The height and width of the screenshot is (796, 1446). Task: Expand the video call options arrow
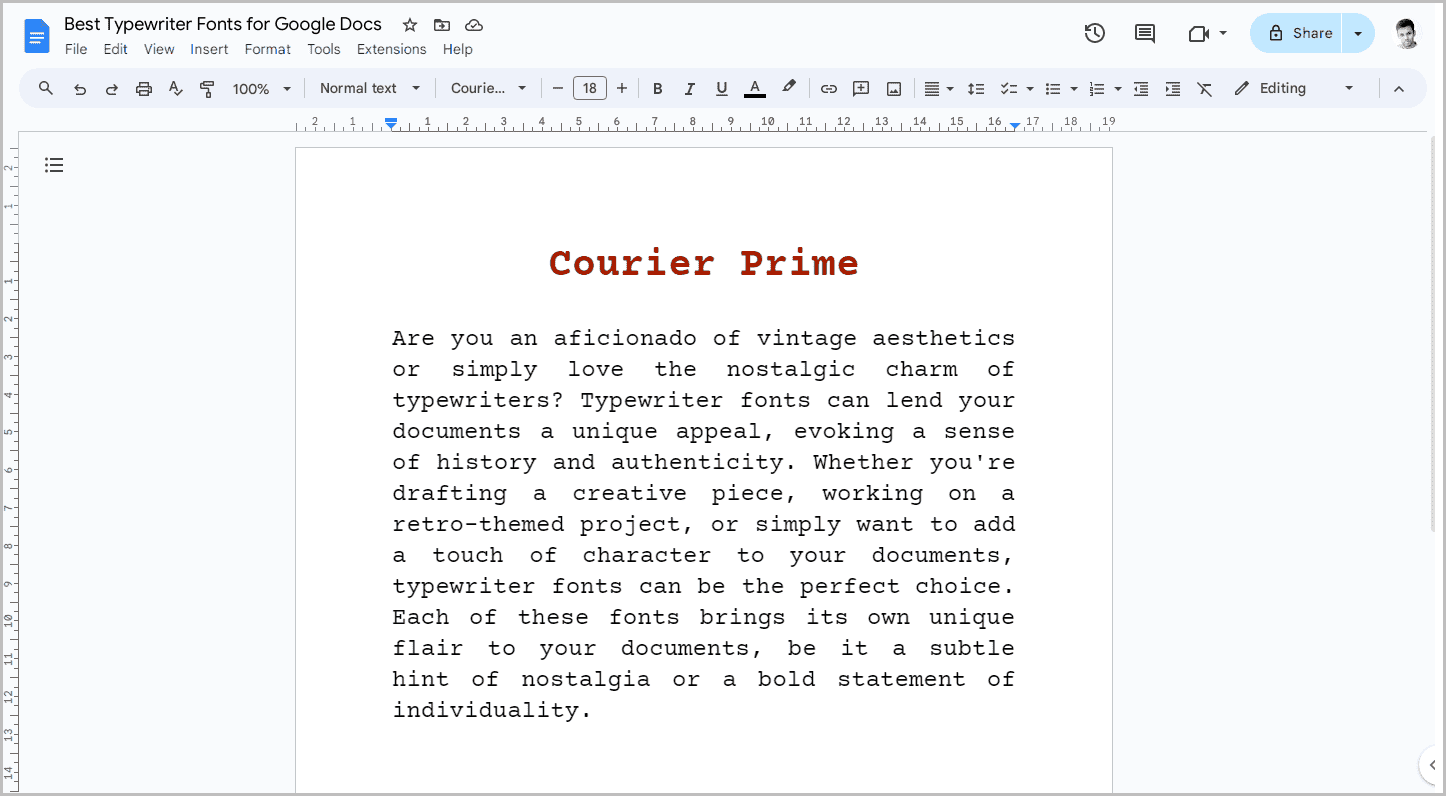pyautogui.click(x=1223, y=33)
